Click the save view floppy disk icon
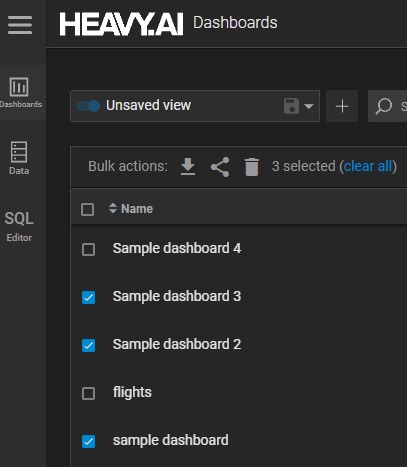 pos(291,106)
